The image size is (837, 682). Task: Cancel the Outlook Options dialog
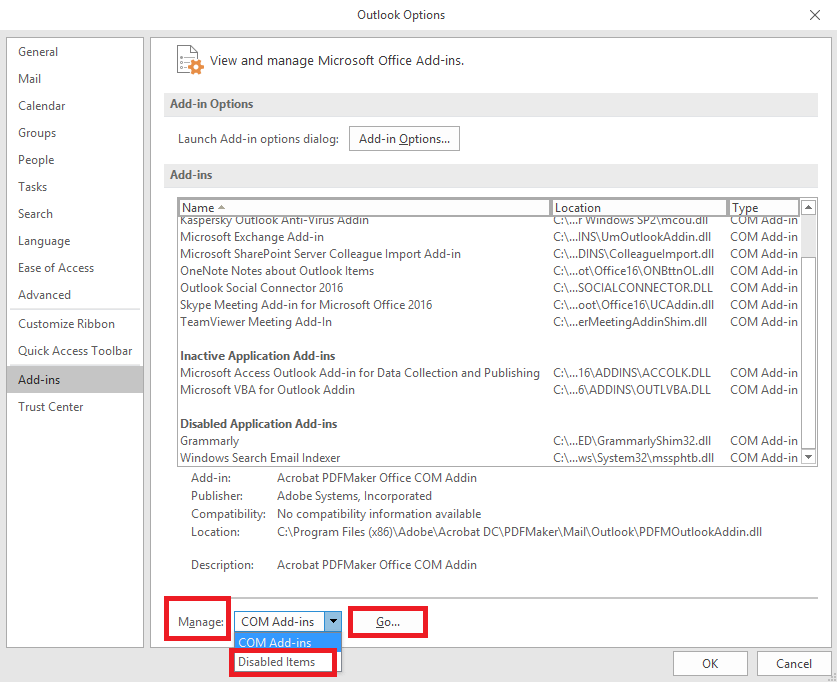794,663
